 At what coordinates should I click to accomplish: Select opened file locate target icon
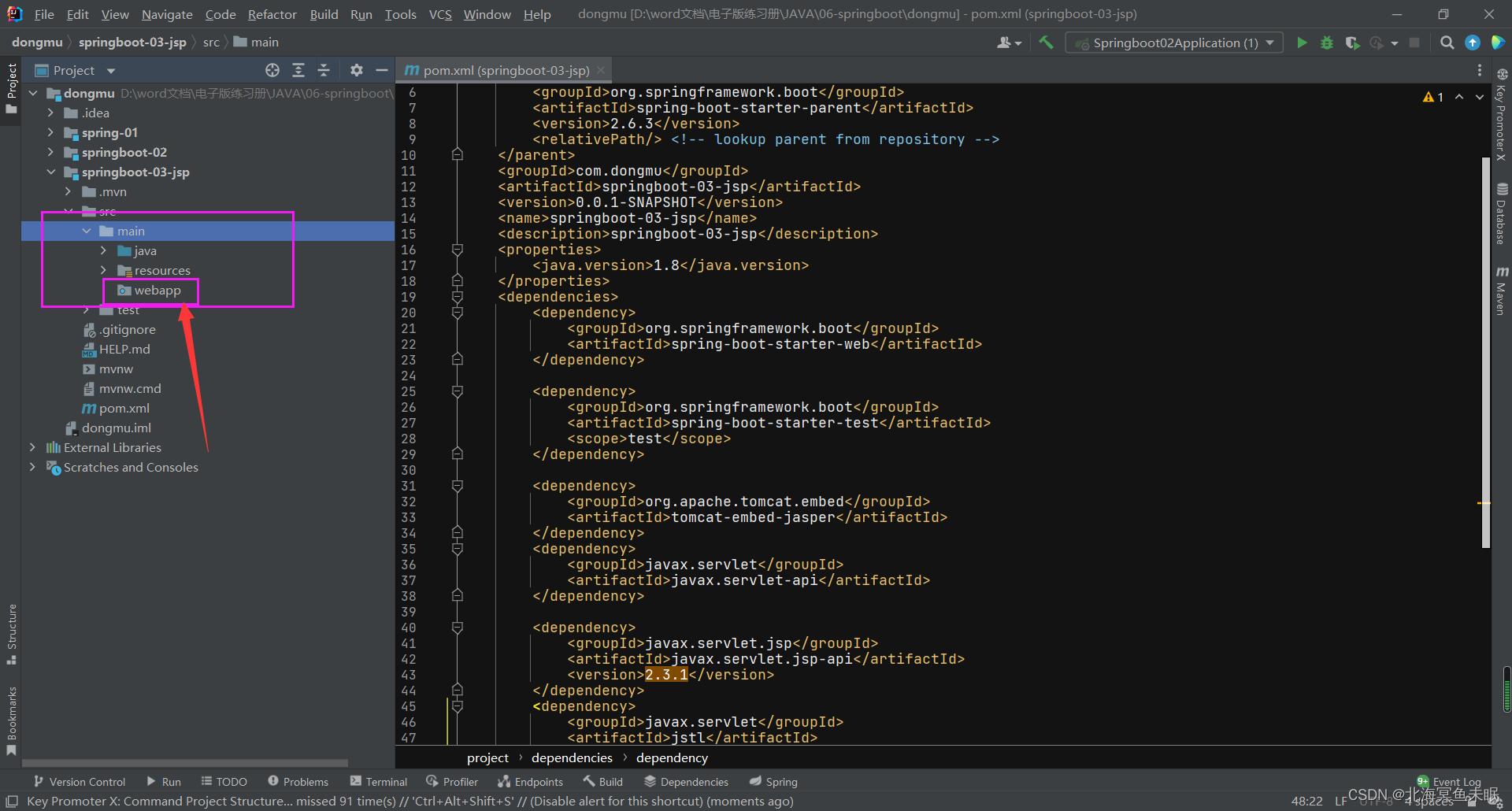click(x=272, y=70)
